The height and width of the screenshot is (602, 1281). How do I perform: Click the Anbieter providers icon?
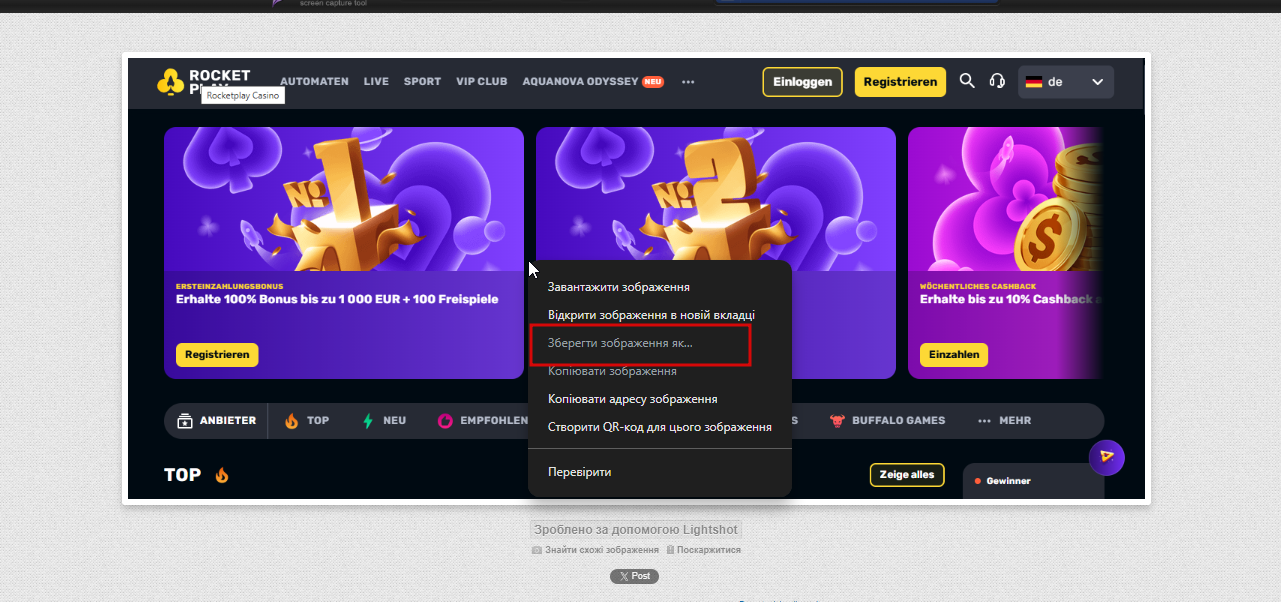point(185,421)
